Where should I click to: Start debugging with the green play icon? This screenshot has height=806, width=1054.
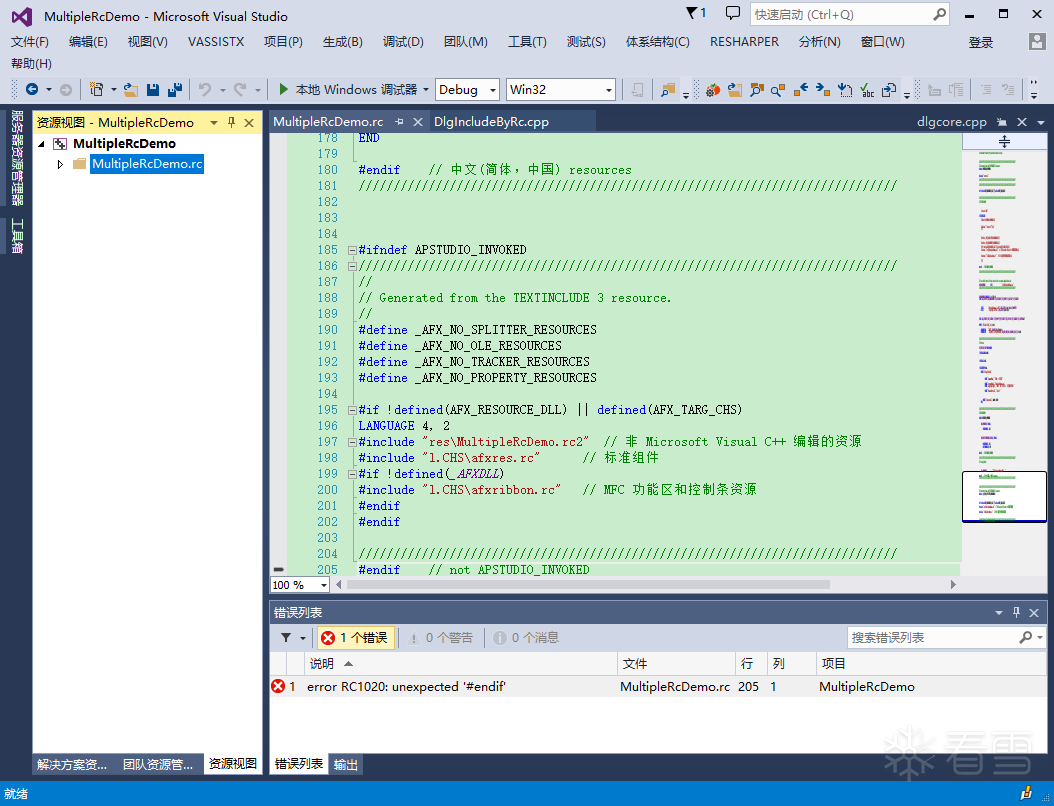tap(284, 89)
